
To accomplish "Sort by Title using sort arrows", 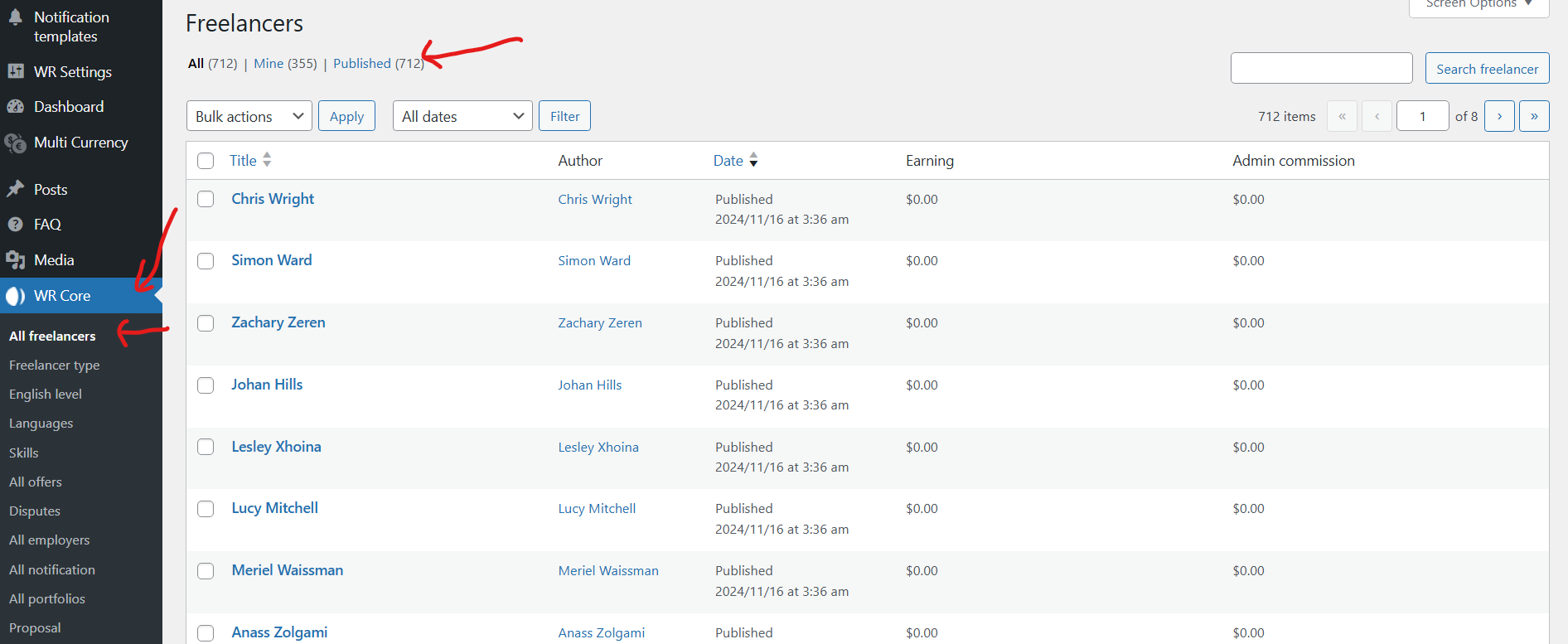I will click(267, 160).
